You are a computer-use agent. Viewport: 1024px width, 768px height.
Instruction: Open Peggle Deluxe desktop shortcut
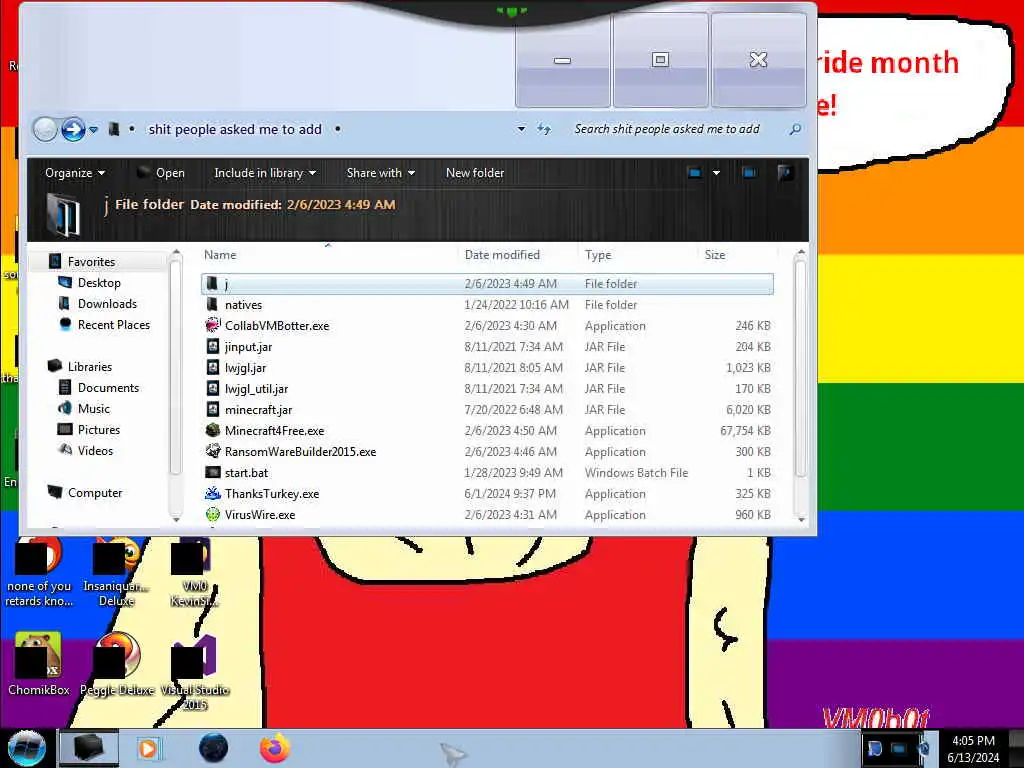click(x=117, y=664)
